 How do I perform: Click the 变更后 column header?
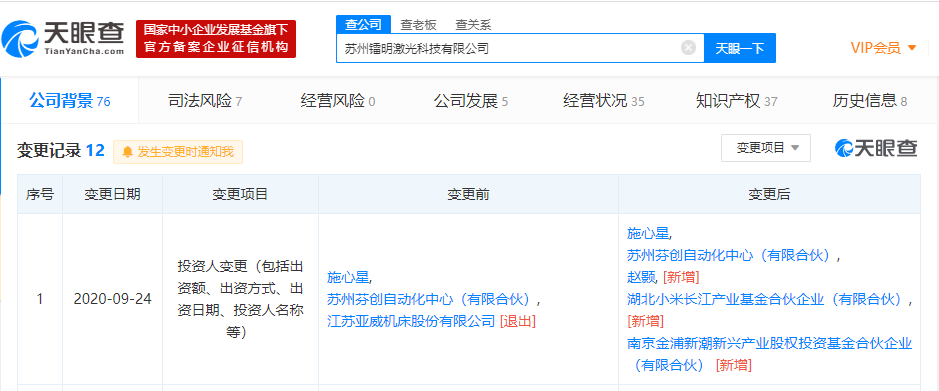769,194
